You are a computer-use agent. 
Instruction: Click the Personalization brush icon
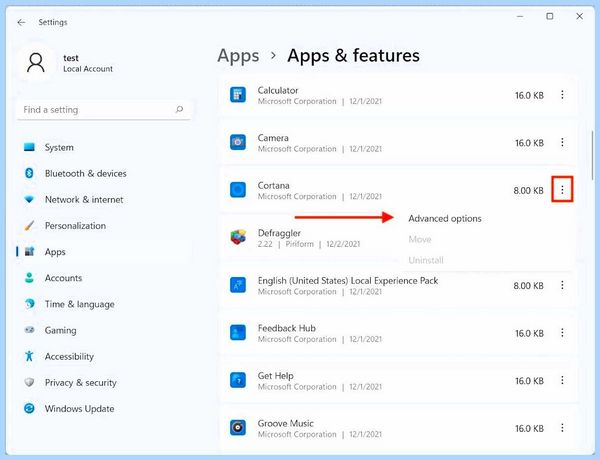pos(29,225)
